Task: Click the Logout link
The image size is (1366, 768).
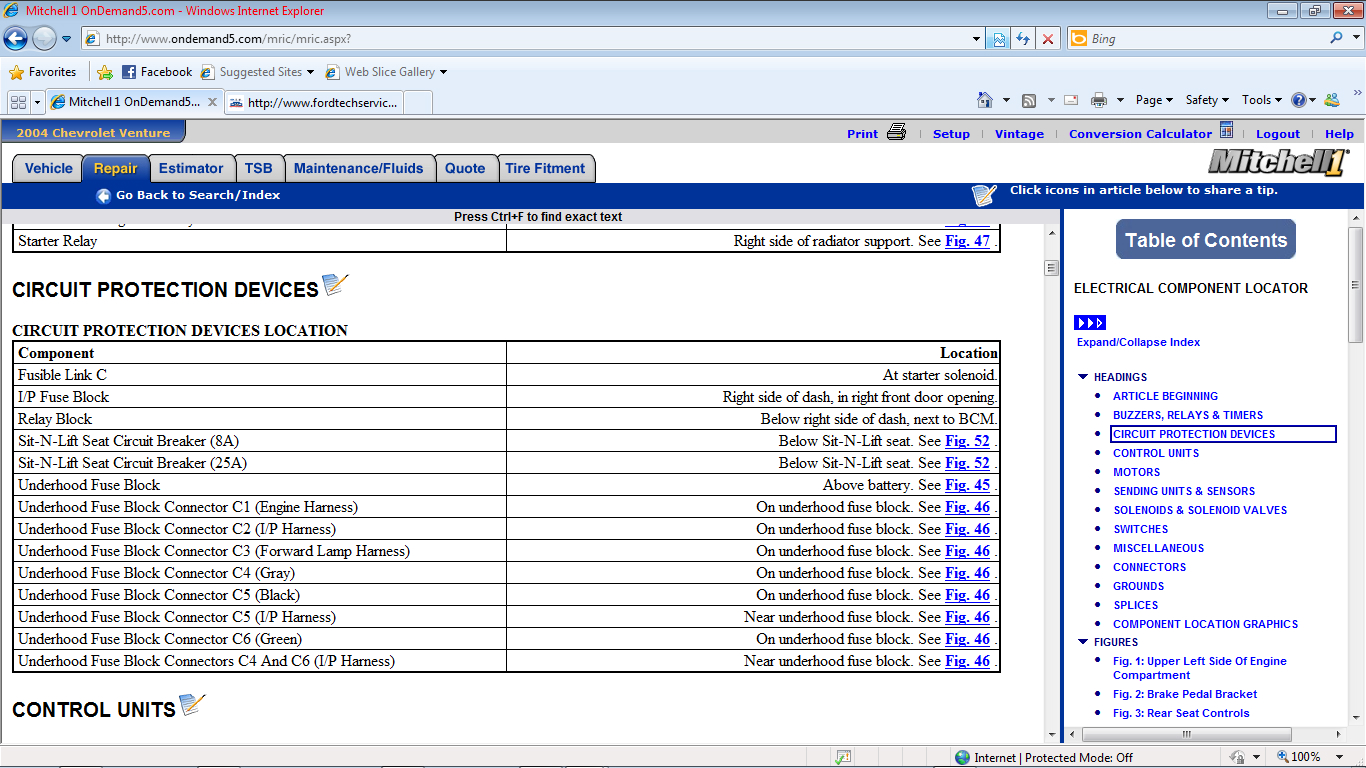Action: tap(1278, 134)
